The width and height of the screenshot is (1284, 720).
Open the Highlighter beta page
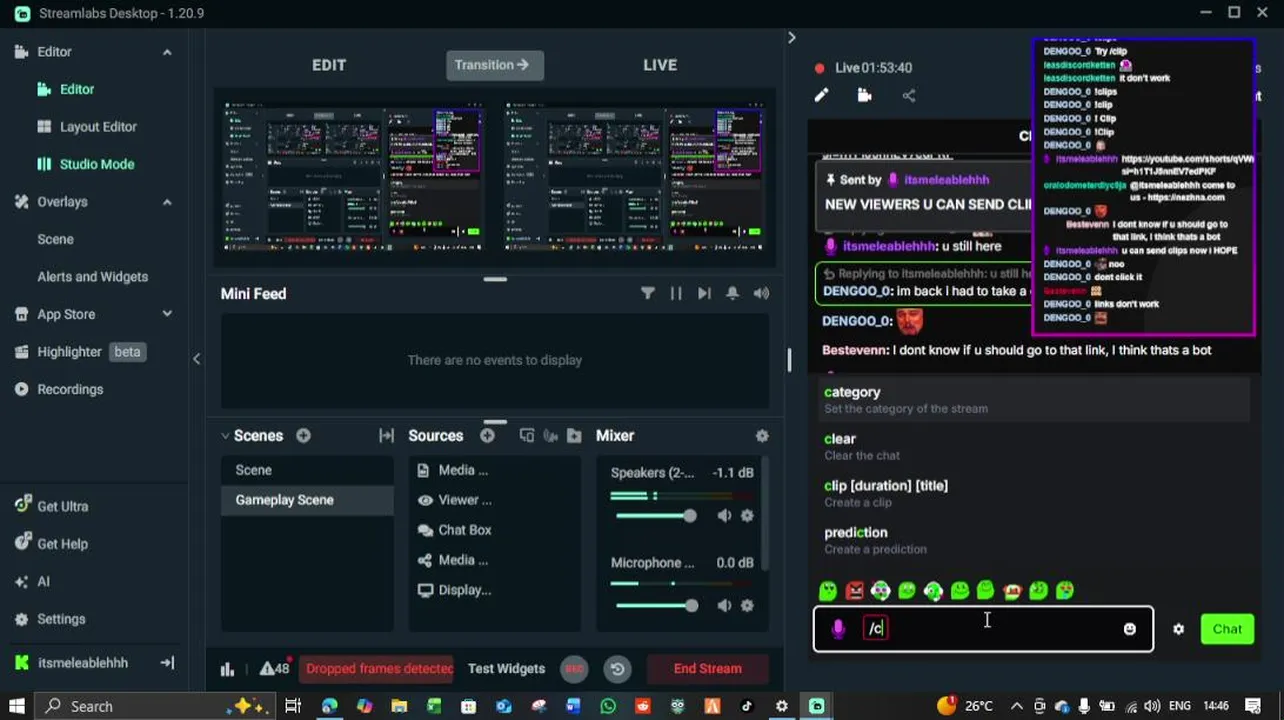[80, 352]
